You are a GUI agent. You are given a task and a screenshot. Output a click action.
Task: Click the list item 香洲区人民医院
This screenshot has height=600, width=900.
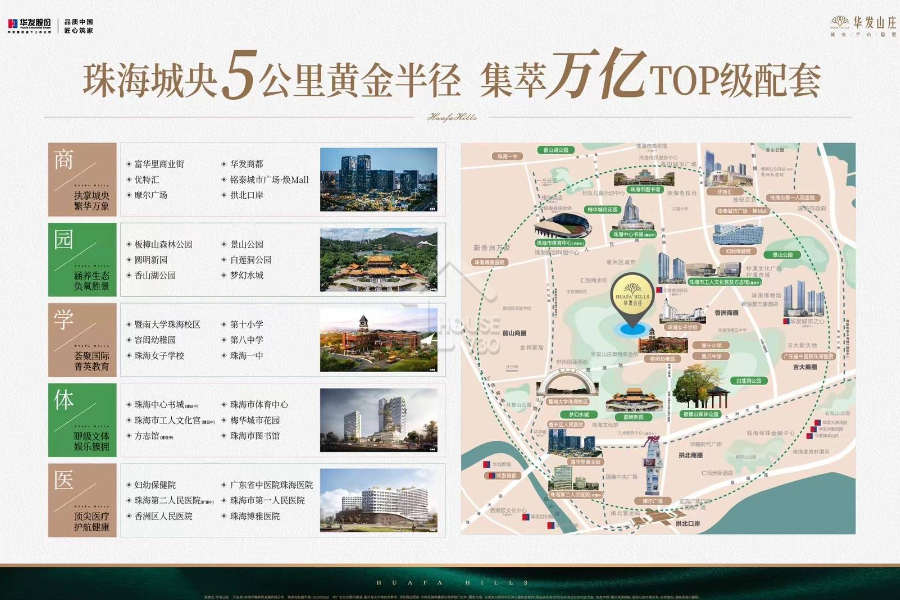(x=163, y=516)
